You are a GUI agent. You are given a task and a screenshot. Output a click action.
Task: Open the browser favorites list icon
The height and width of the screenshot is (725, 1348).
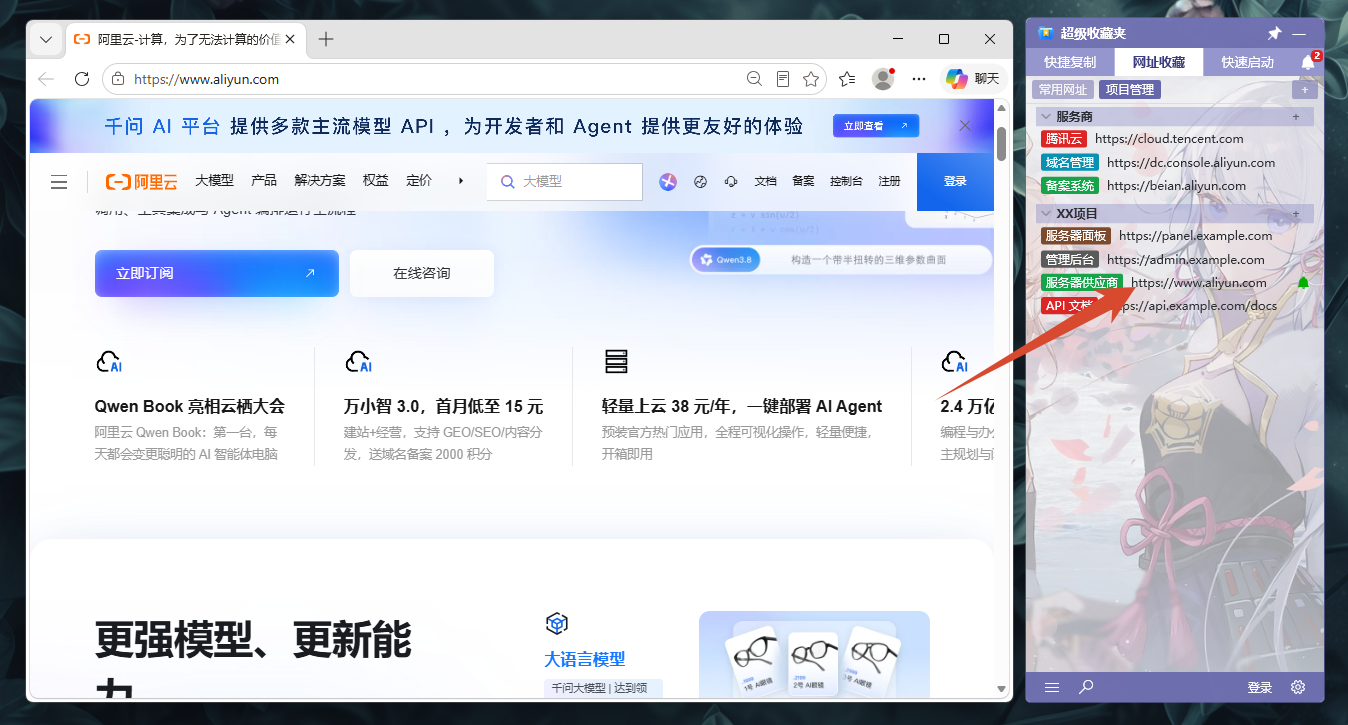[x=847, y=79]
